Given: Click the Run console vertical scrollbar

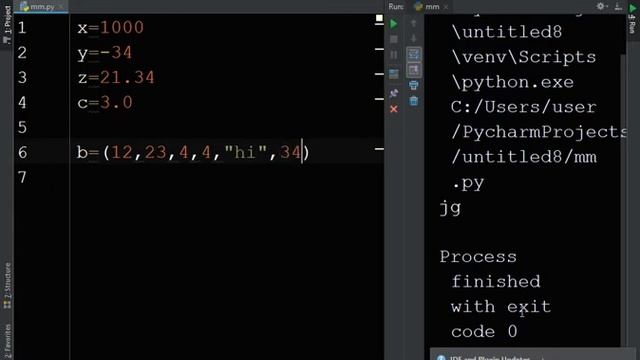Looking at the screenshot, I should pos(623,200).
